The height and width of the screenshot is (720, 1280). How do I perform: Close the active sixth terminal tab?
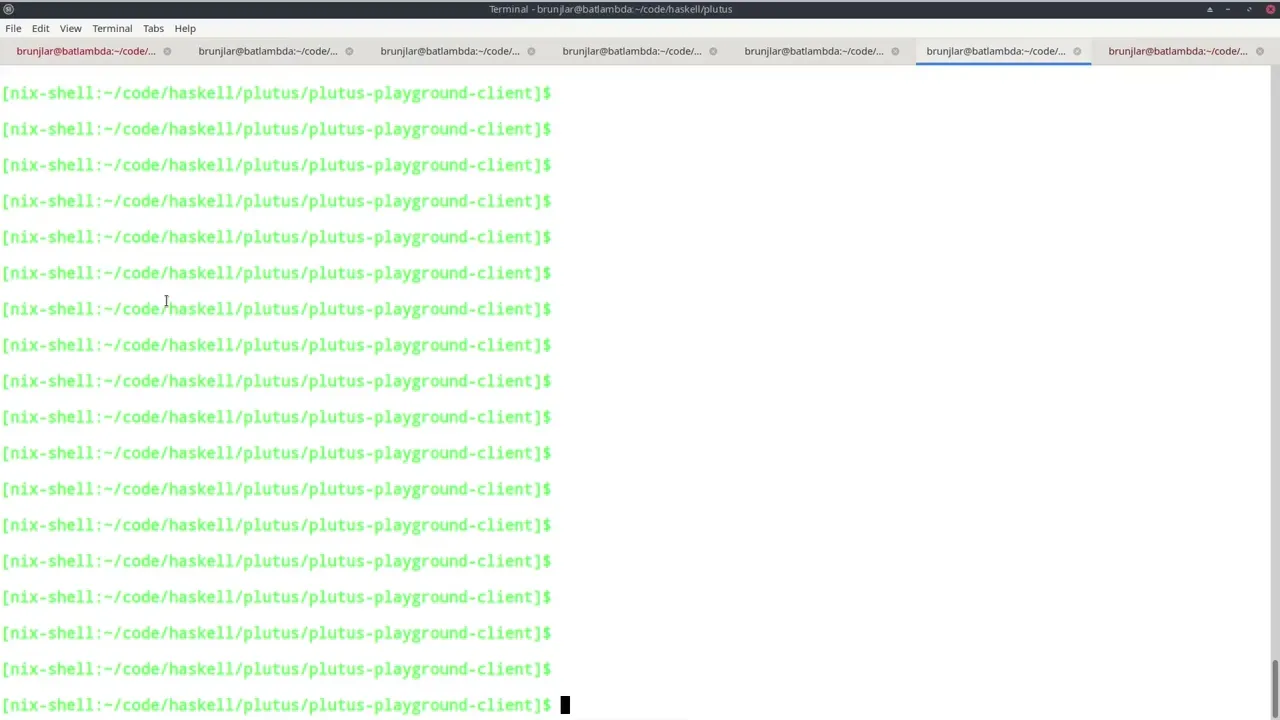coord(1077,51)
